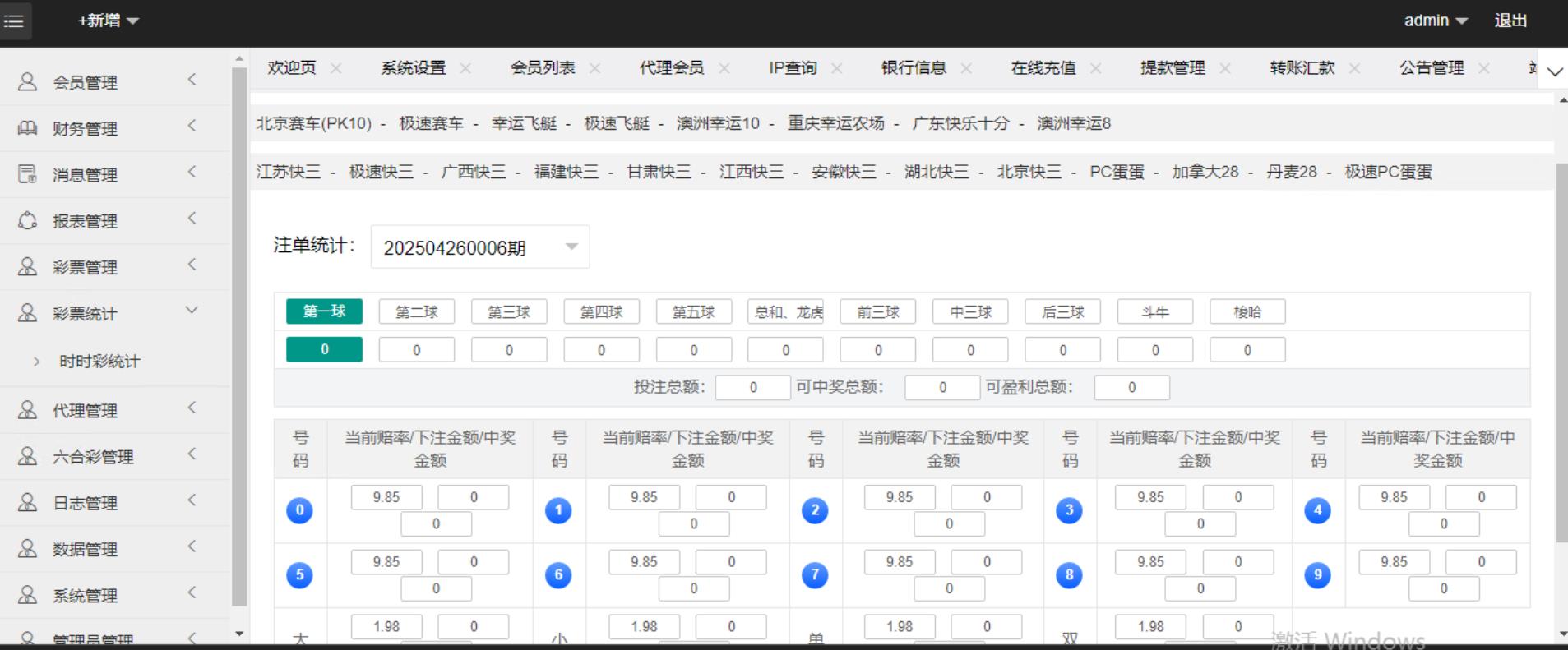This screenshot has height=650, width=1568.
Task: Select the 第二球 option button
Action: (x=416, y=312)
